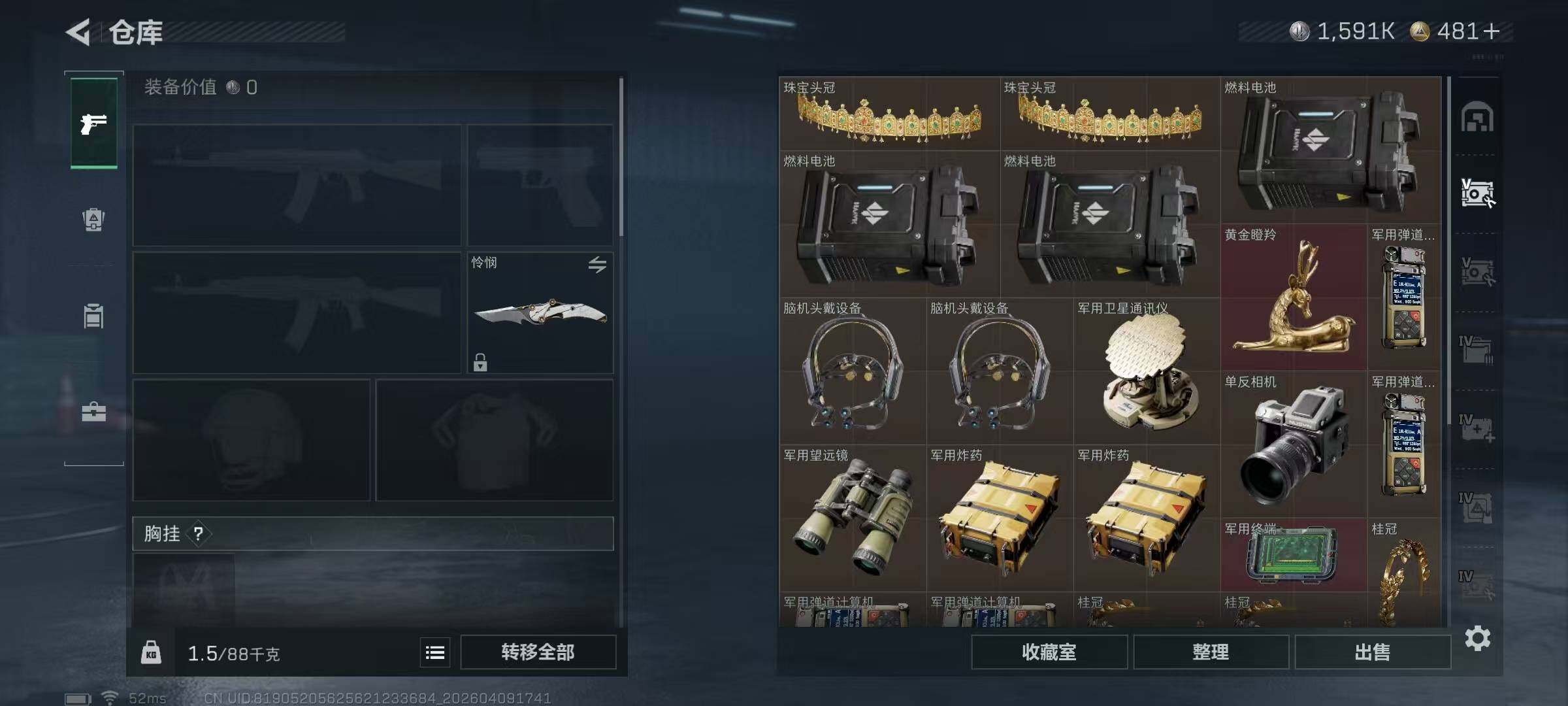Image resolution: width=1568 pixels, height=706 pixels.
Task: Click 整理 to sort the stash
Action: [1211, 652]
